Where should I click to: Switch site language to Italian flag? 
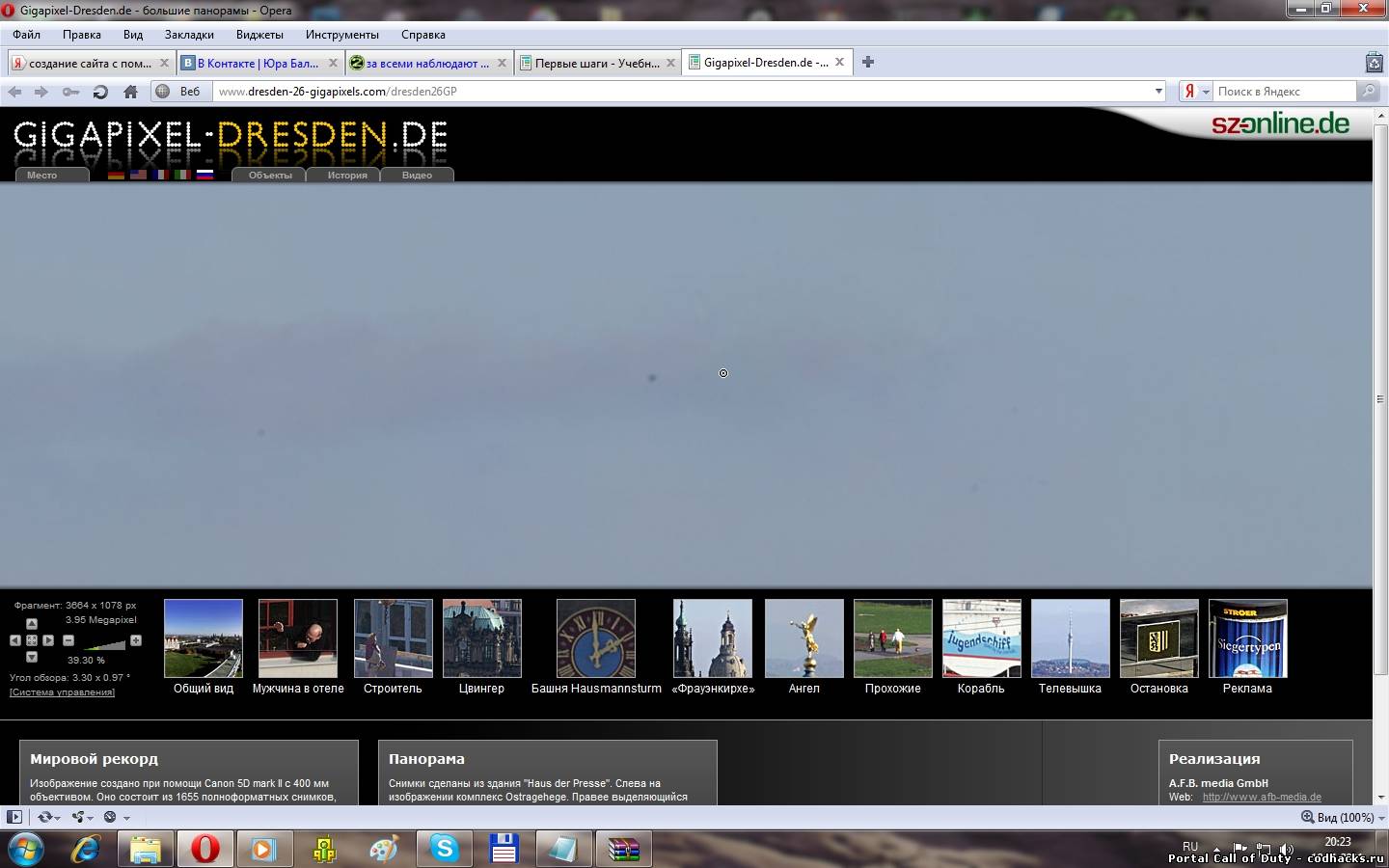[182, 175]
